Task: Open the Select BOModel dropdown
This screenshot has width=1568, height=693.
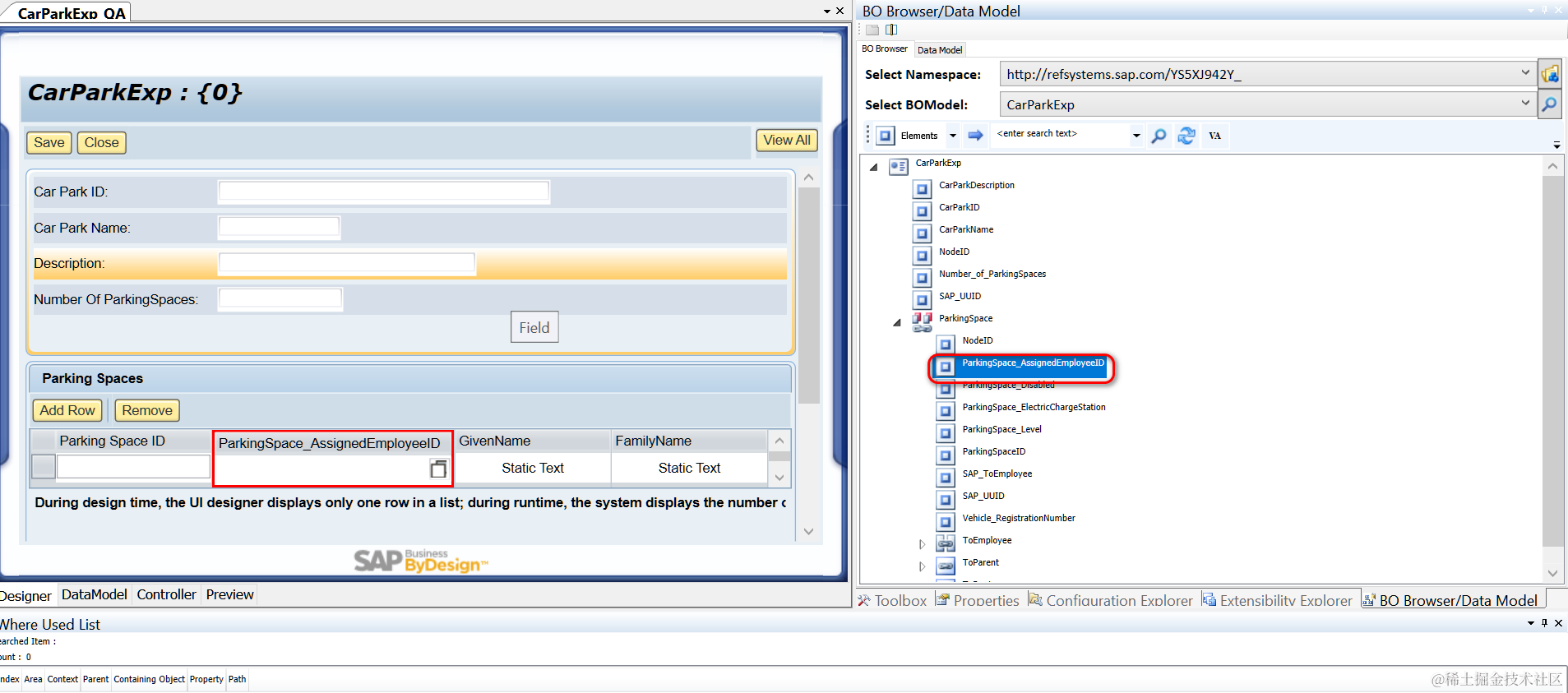Action: [1525, 104]
